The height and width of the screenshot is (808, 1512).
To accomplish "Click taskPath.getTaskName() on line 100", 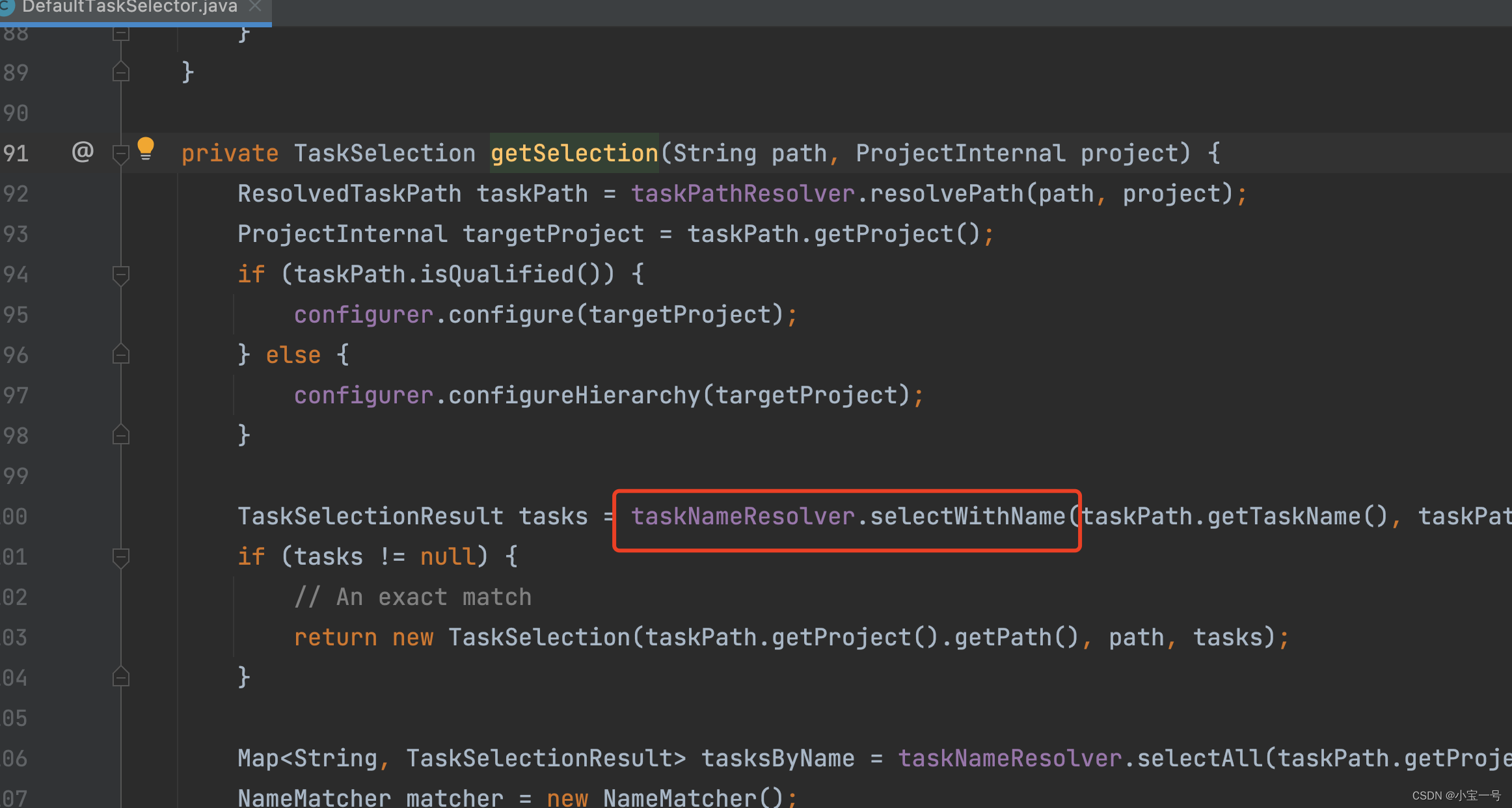I will [x=1235, y=517].
